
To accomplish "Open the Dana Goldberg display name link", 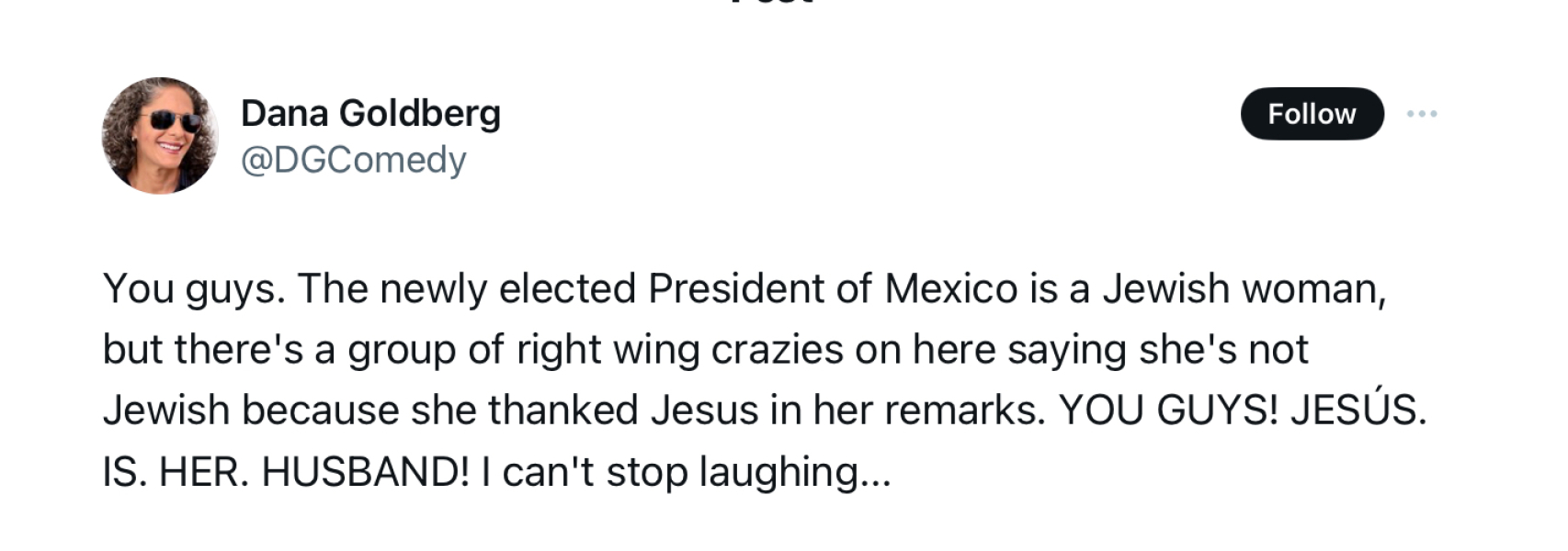I will [x=370, y=113].
